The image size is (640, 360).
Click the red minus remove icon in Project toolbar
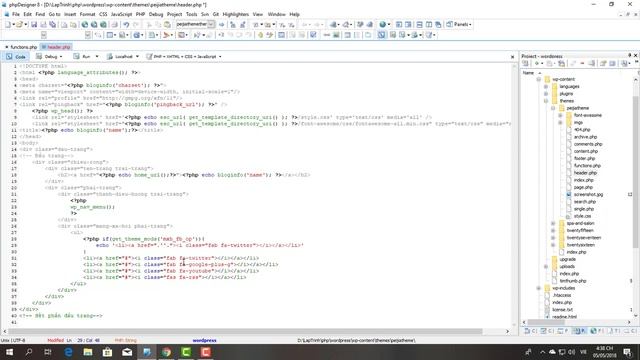tap(582, 63)
